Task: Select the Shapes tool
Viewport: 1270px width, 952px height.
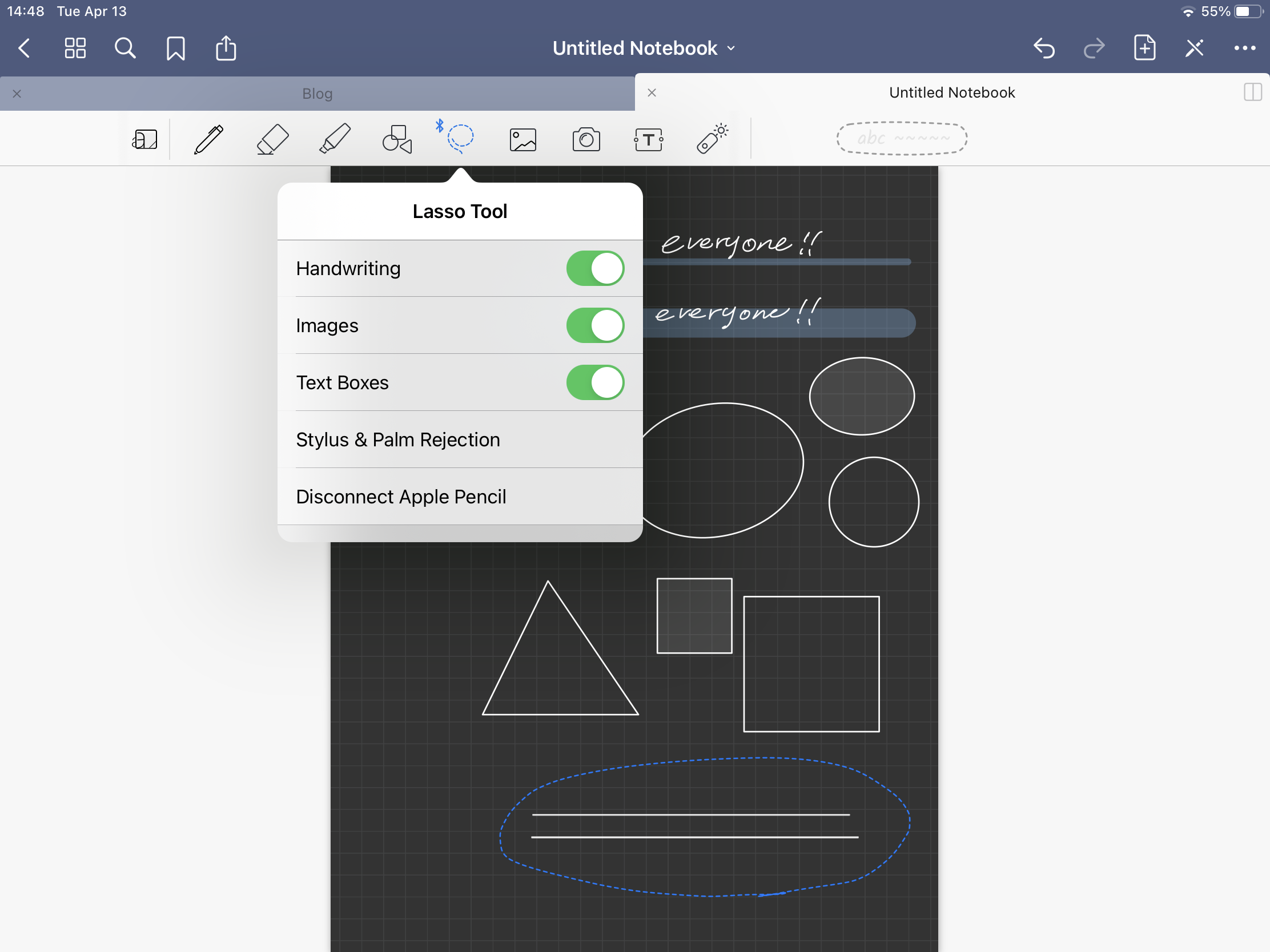Action: [397, 139]
